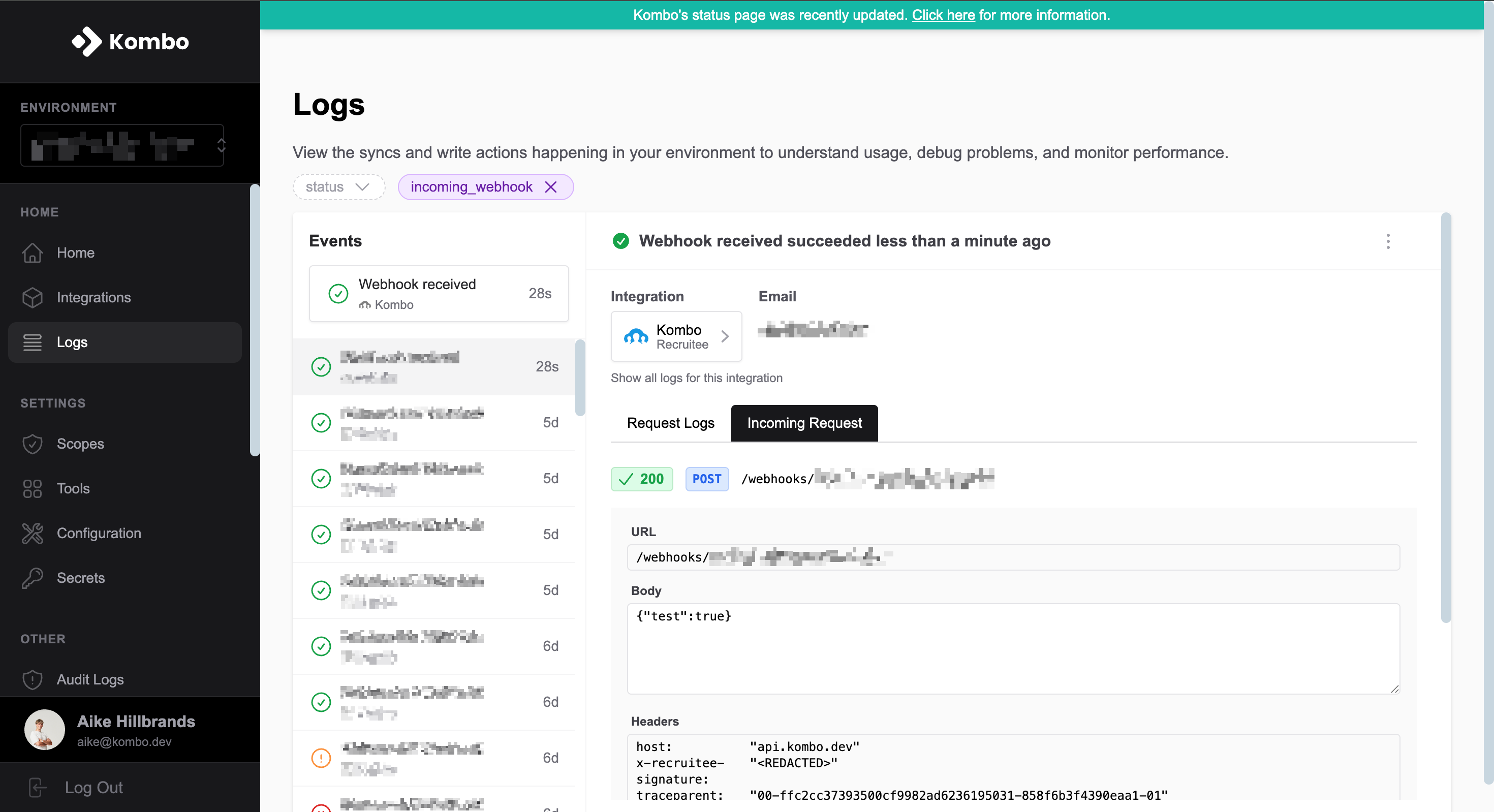Open the status filter dropdown
1494x812 pixels.
coord(339,187)
